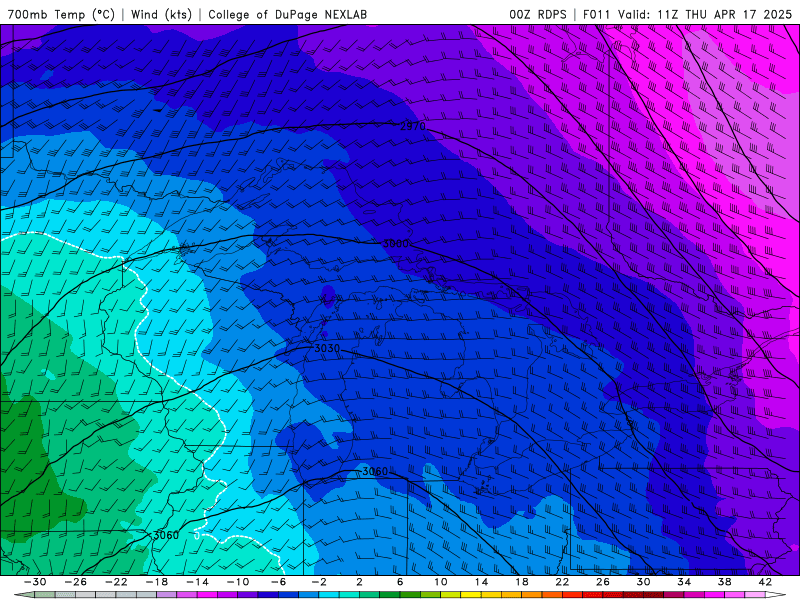This screenshot has height=600, width=800.
Task: Click the 22 colorbar scale value
Action: (562, 582)
